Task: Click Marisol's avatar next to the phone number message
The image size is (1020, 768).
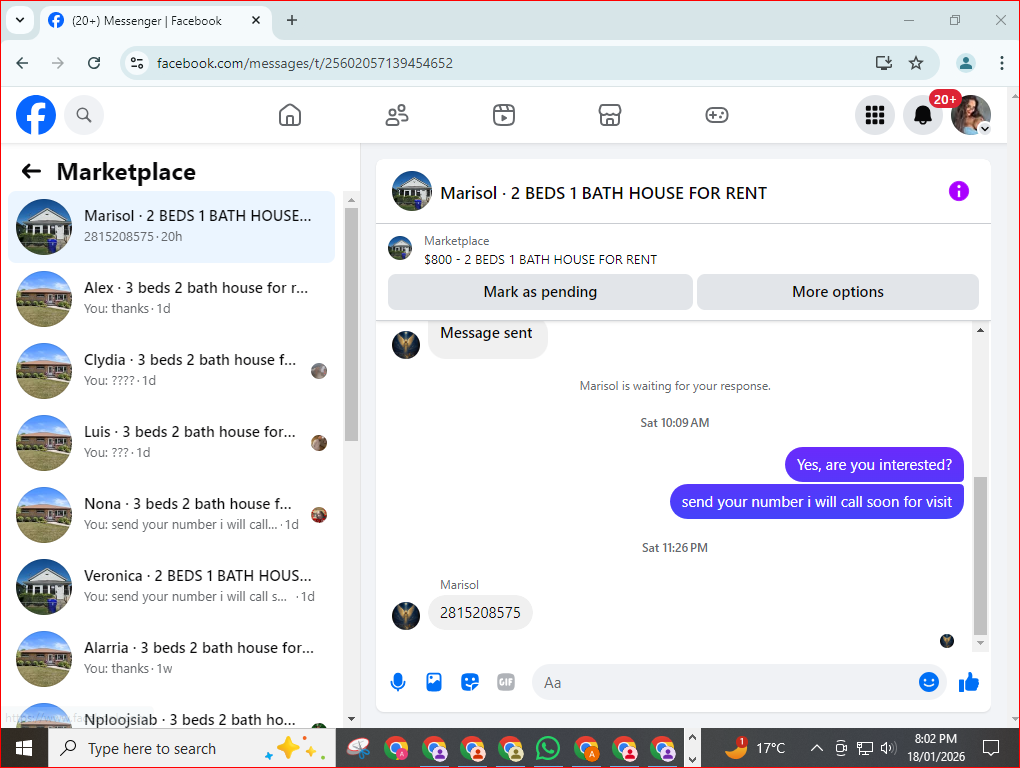Action: click(406, 616)
